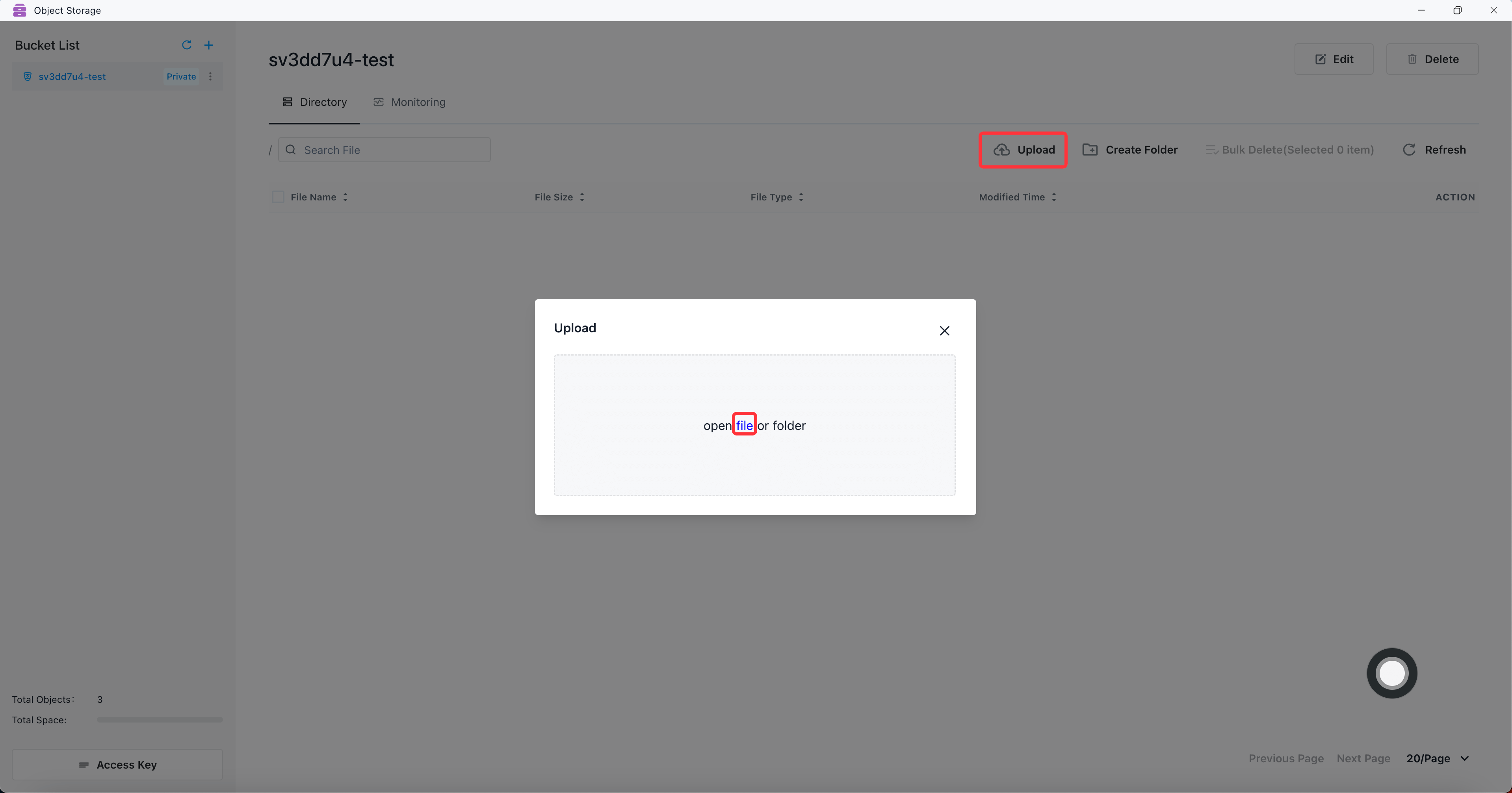Open the sv3dd7u4-test bucket options menu
The height and width of the screenshot is (793, 1512).
(x=210, y=76)
